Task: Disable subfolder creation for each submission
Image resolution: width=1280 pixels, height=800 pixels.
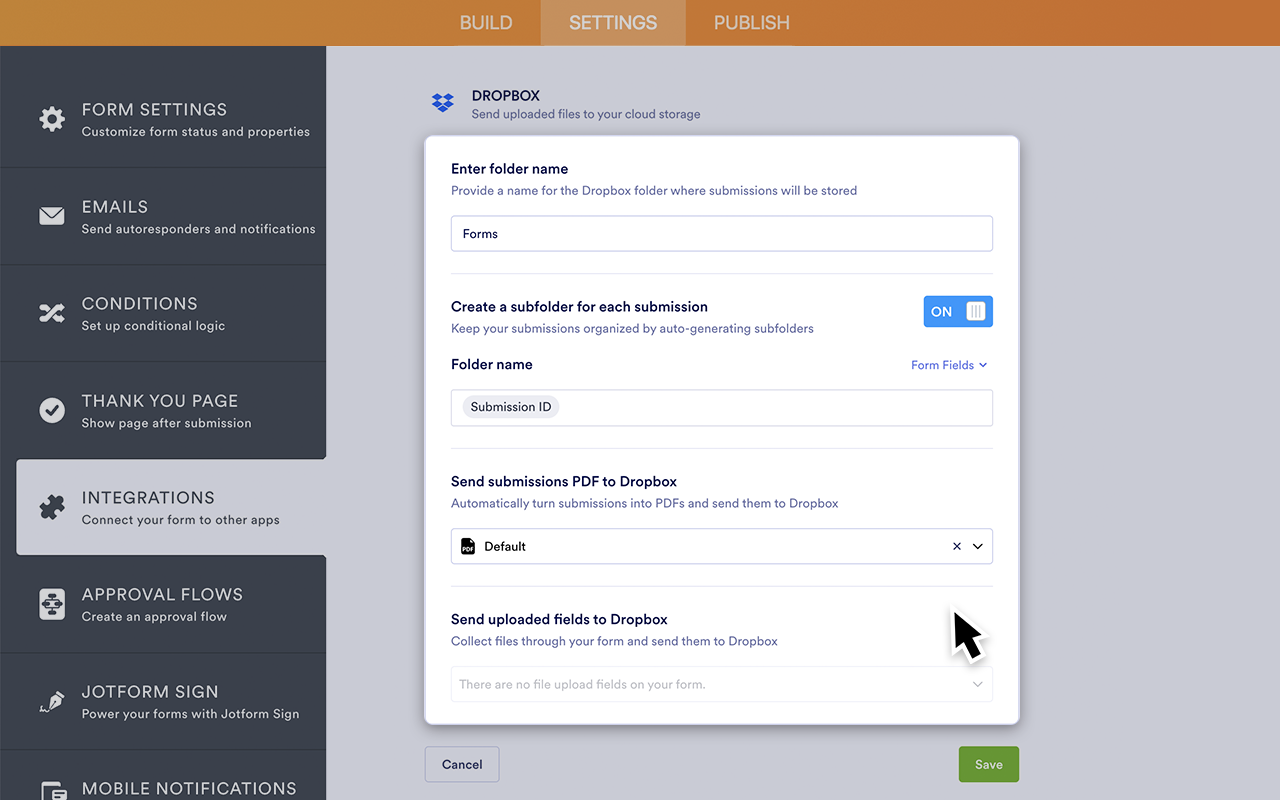Action: [x=957, y=311]
